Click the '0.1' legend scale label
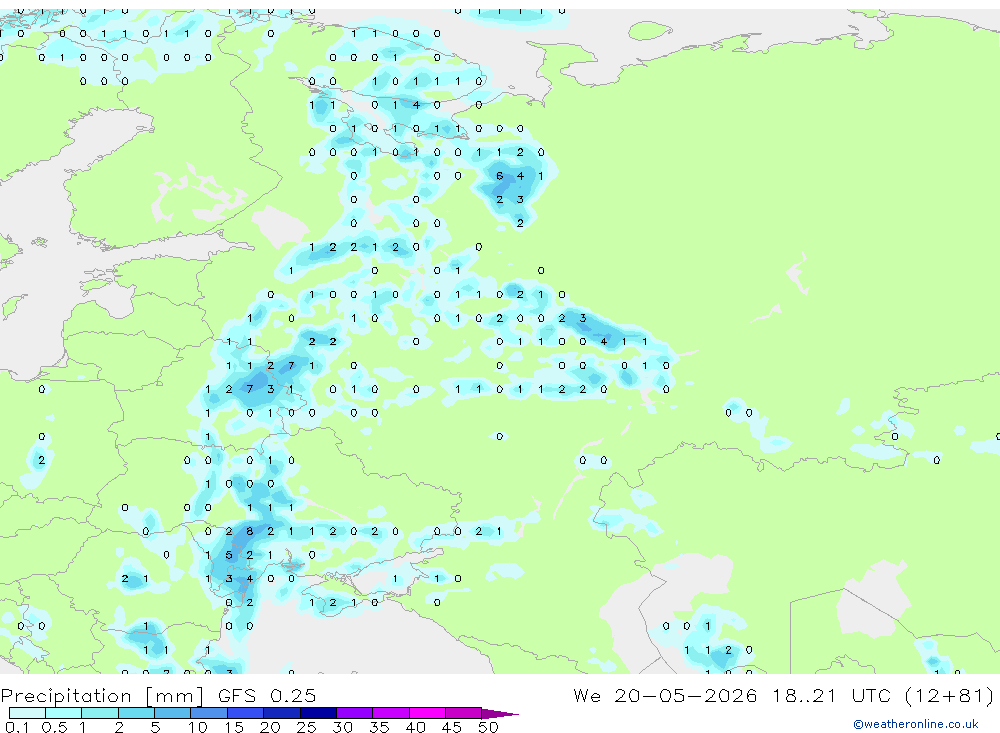The image size is (1000, 733). [x=17, y=727]
